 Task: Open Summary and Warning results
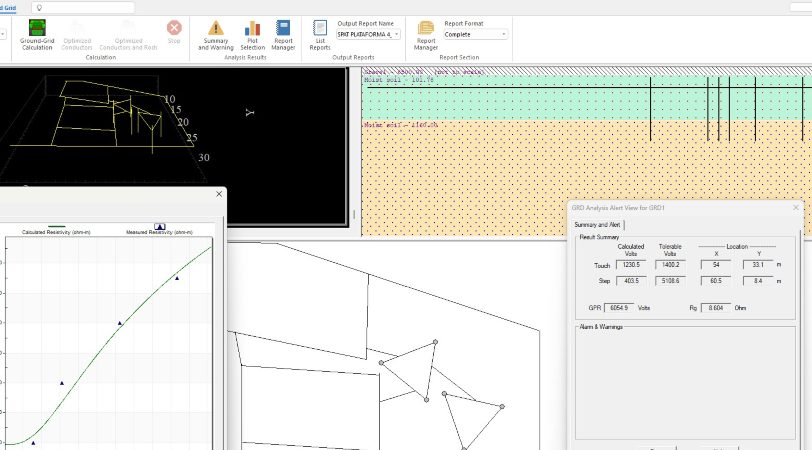click(215, 34)
